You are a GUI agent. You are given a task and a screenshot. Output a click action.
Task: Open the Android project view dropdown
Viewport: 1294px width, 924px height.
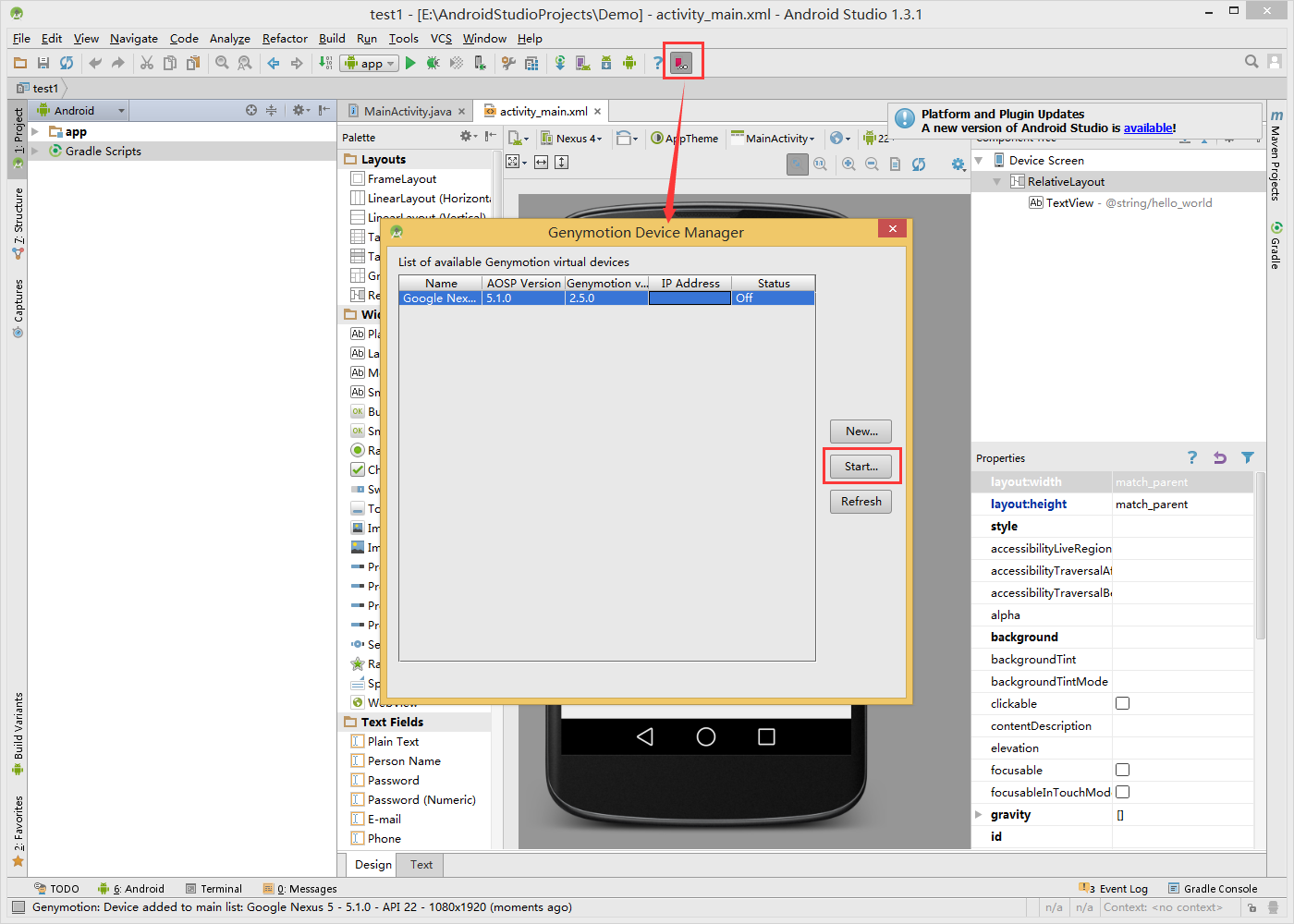(121, 111)
